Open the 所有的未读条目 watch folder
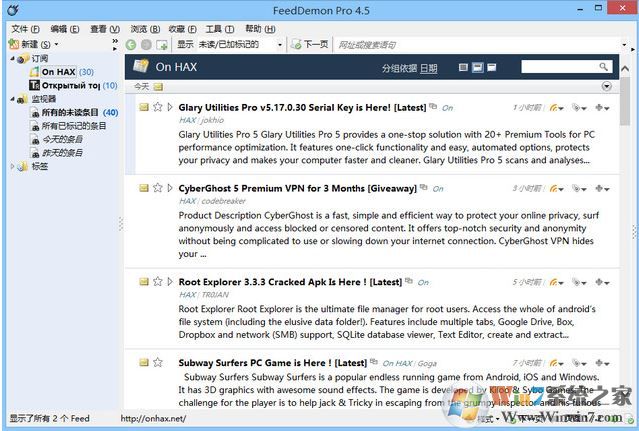This screenshot has width=639, height=431. (x=70, y=113)
